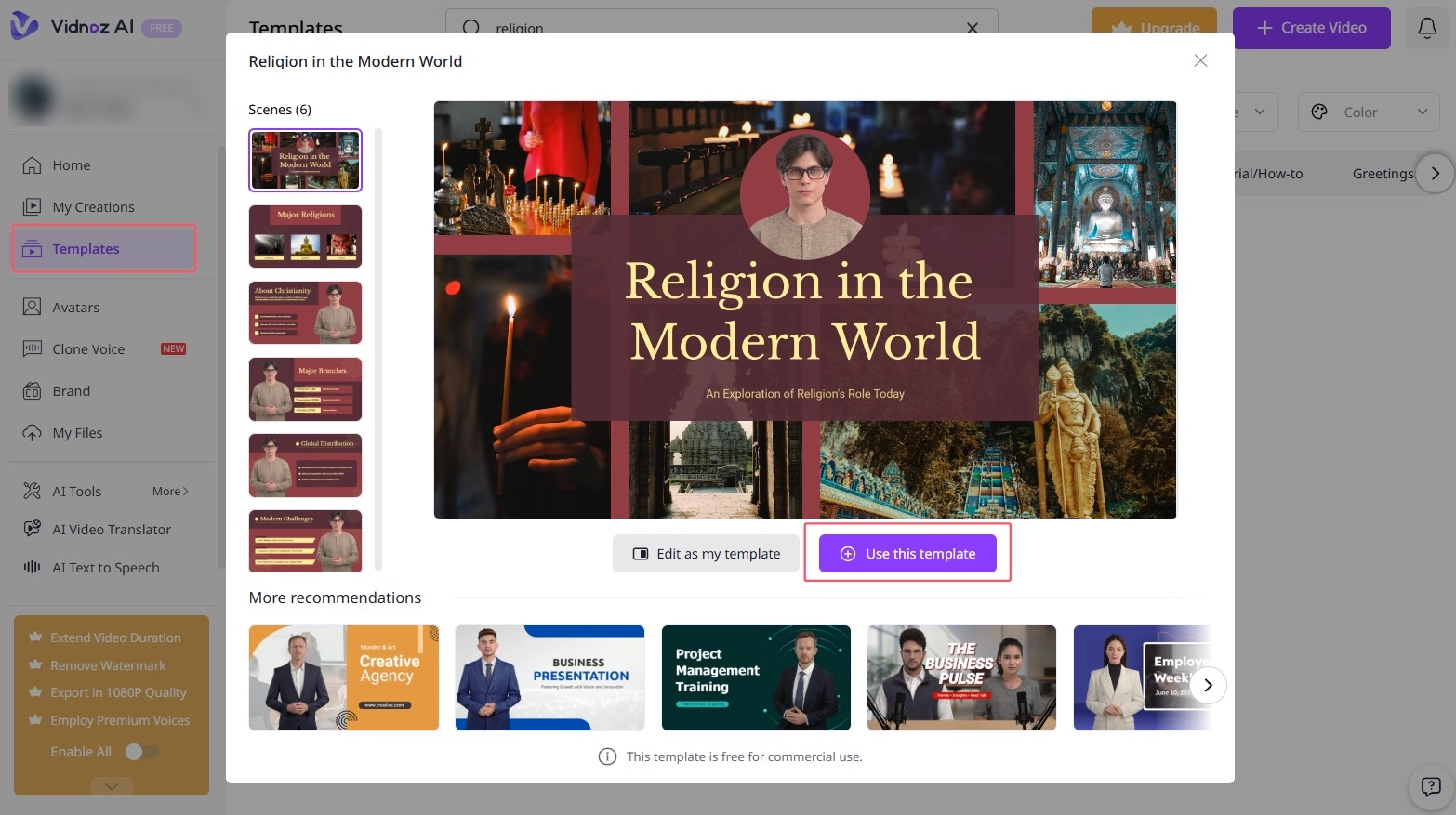1456x815 pixels.
Task: Collapse the premium features panel
Action: point(111,785)
